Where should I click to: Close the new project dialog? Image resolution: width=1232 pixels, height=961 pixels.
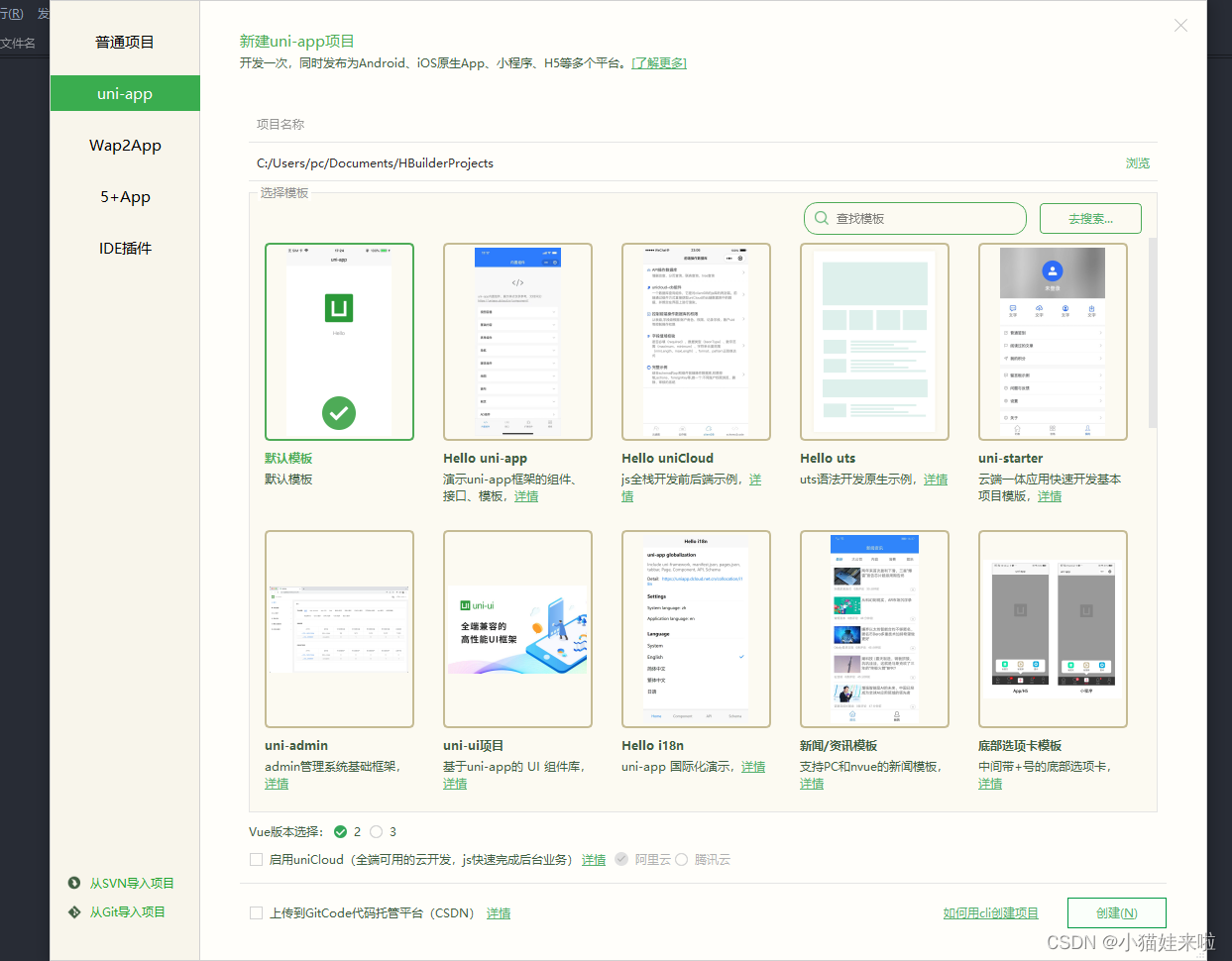(1180, 26)
